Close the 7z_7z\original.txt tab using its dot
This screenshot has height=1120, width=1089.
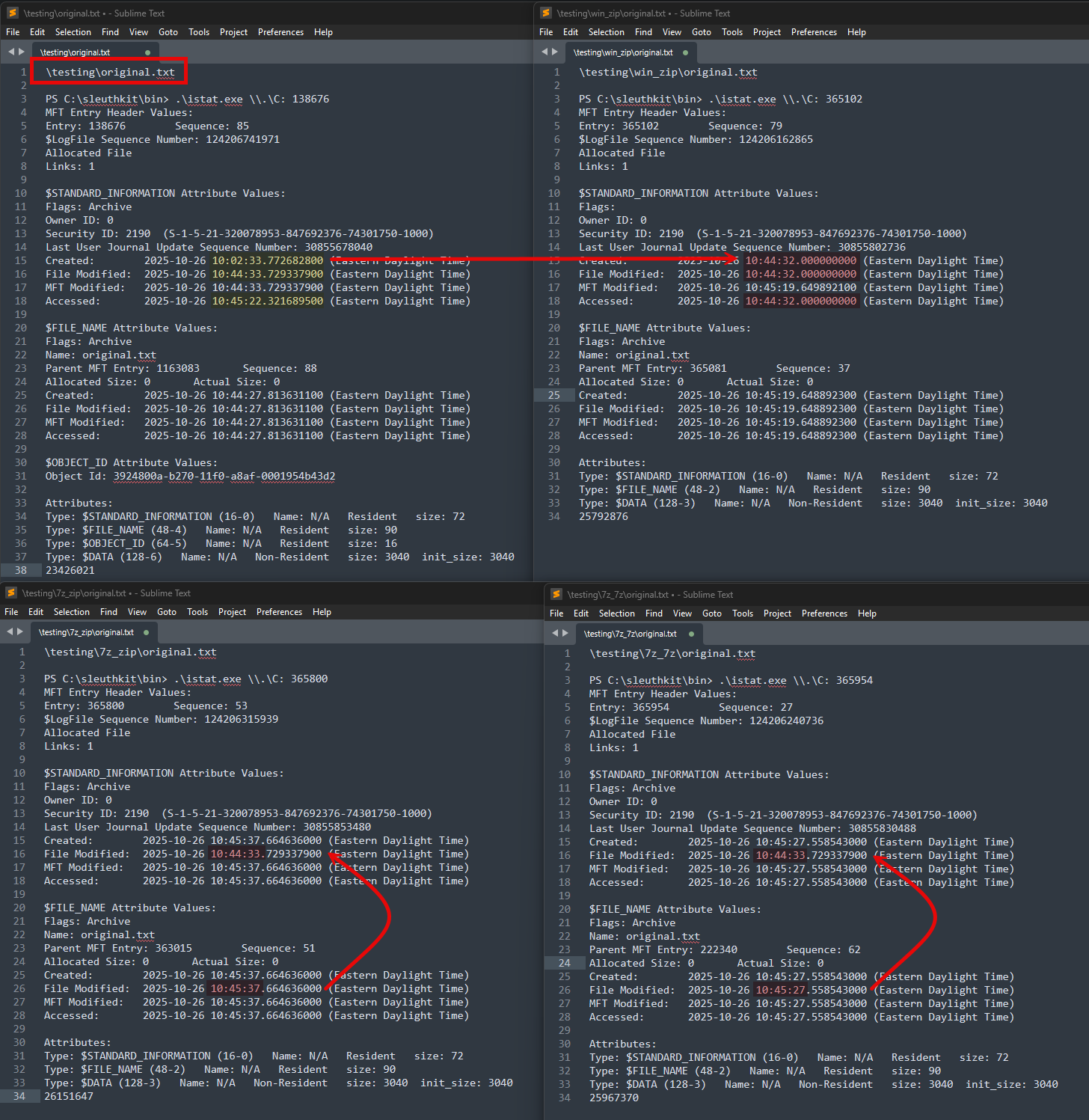pos(691,634)
